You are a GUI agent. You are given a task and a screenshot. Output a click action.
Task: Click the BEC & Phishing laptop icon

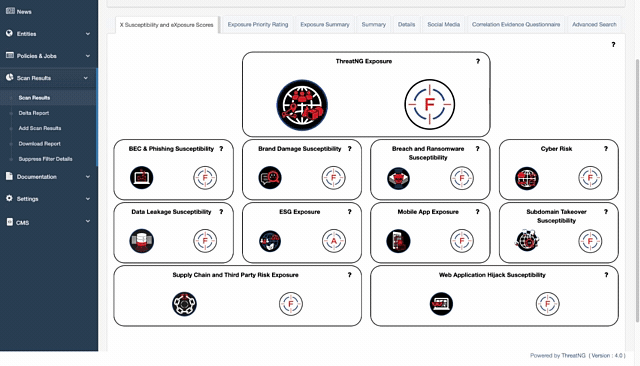142,177
